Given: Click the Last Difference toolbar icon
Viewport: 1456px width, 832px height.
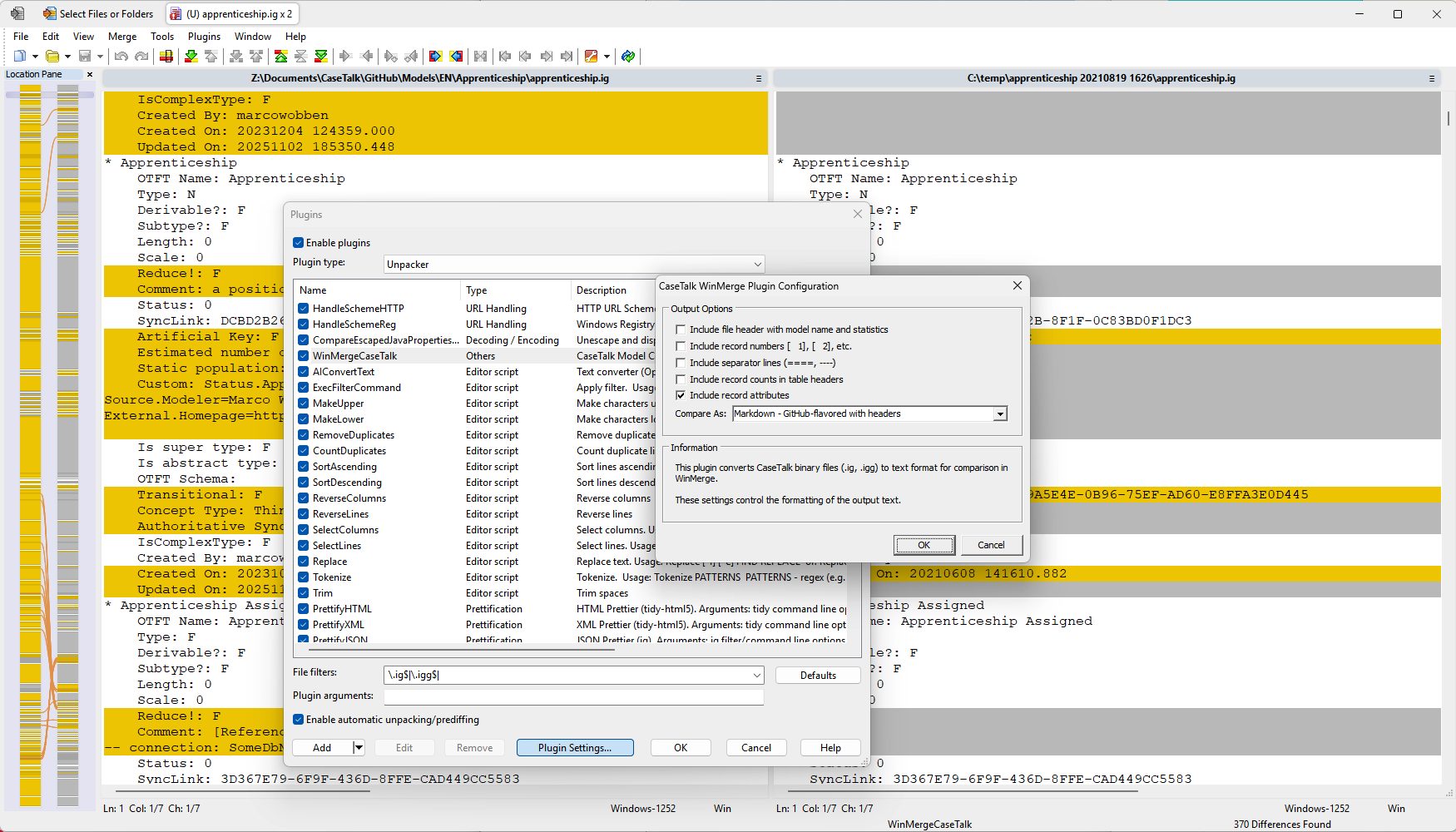Looking at the screenshot, I should tap(321, 57).
